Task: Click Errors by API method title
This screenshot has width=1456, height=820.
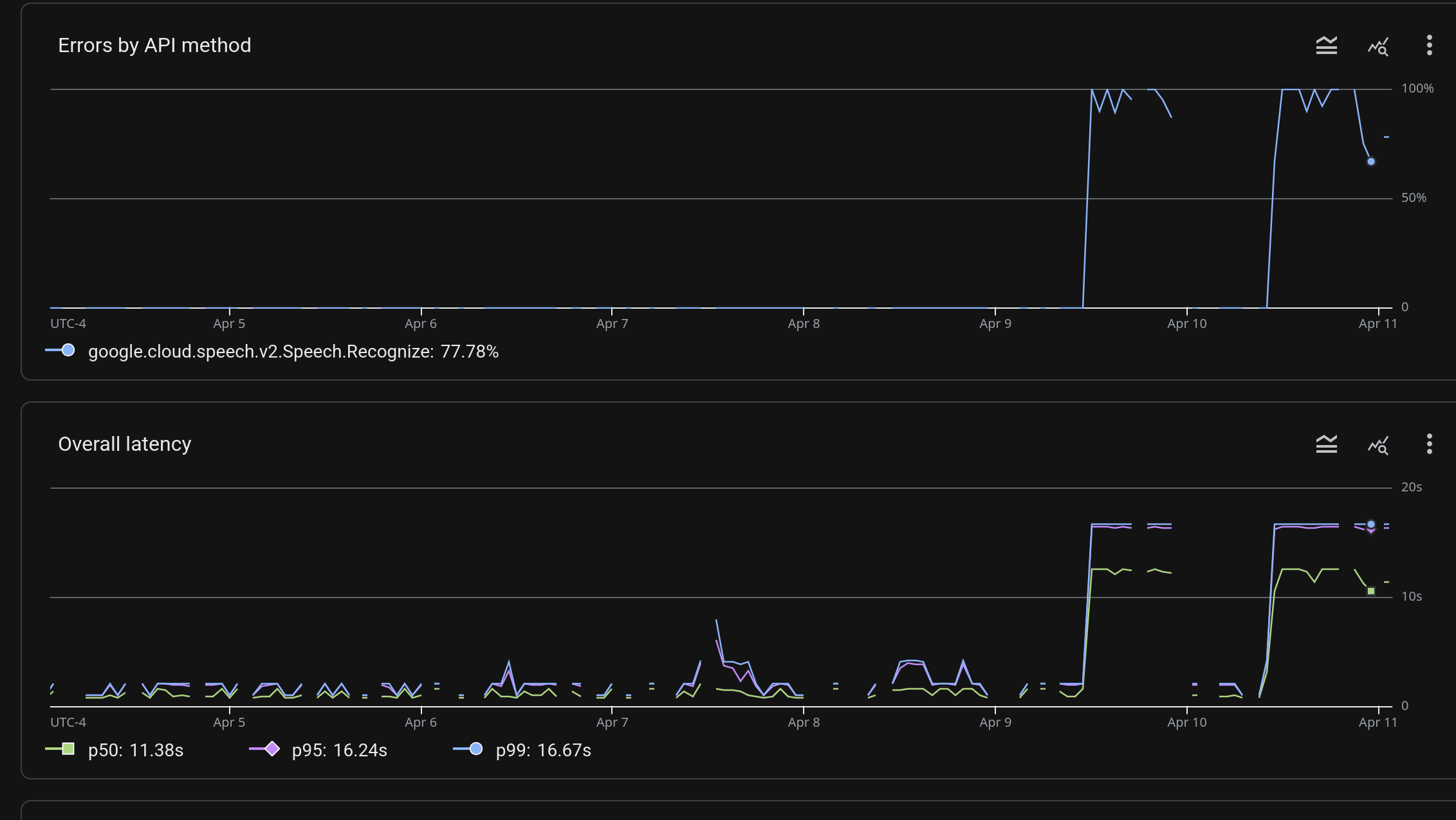Action: 154,46
